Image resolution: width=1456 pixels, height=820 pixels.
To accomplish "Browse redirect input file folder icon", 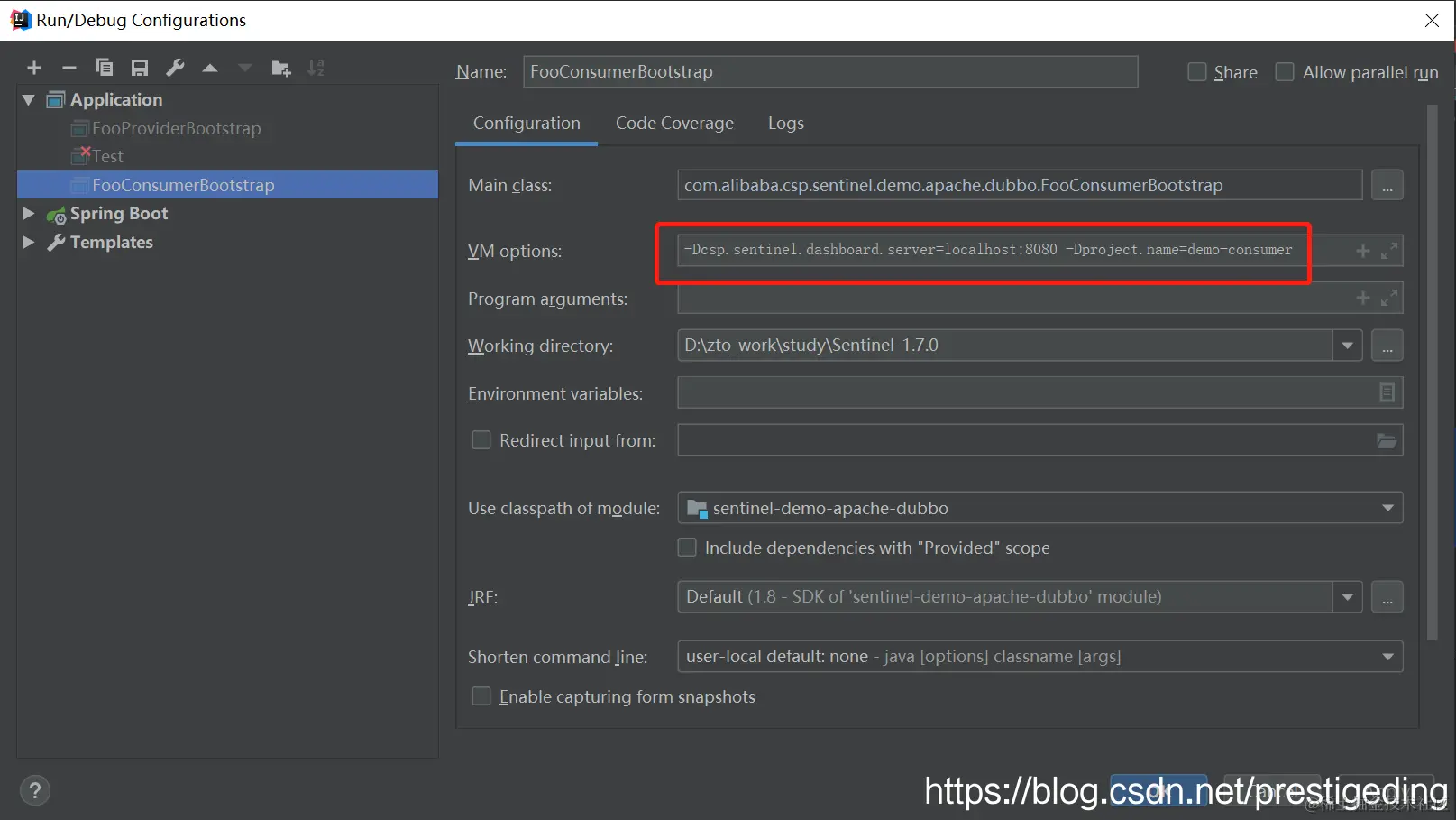I will pyautogui.click(x=1387, y=440).
